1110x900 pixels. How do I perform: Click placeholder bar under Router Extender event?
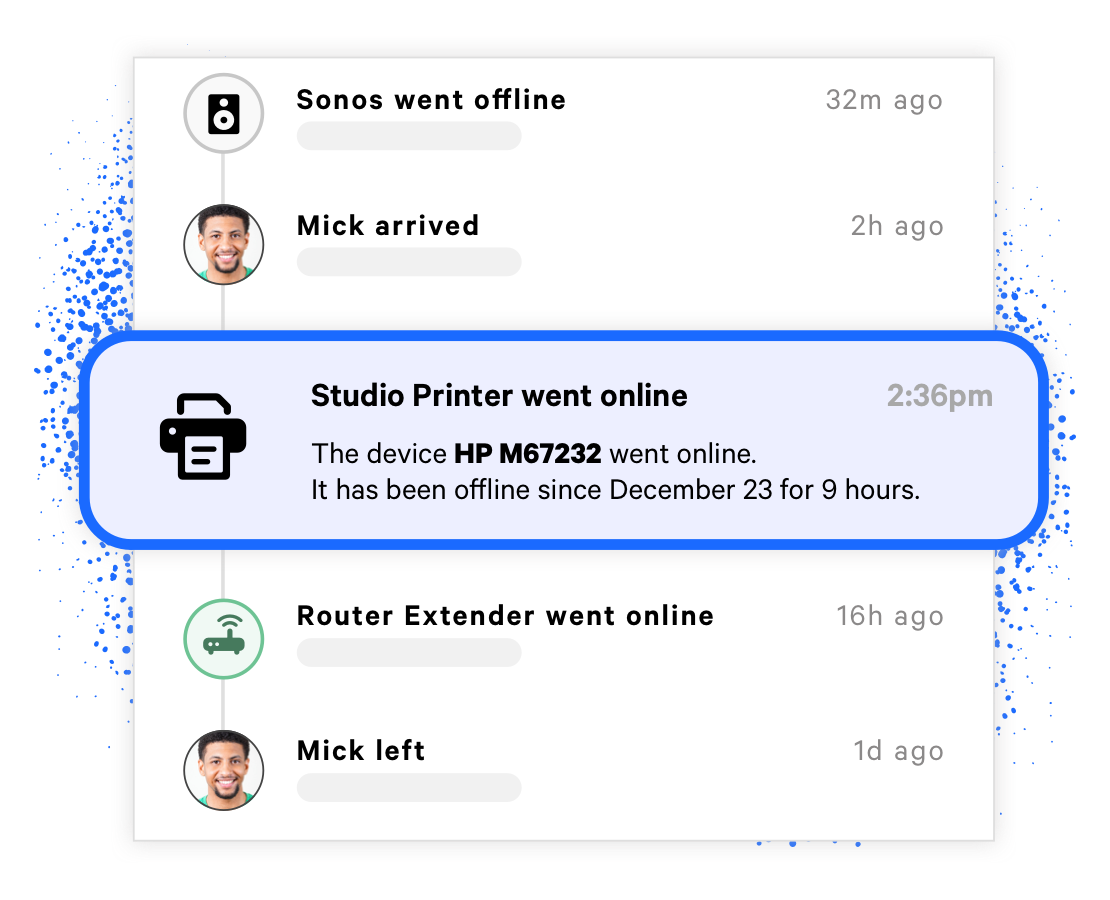click(409, 652)
